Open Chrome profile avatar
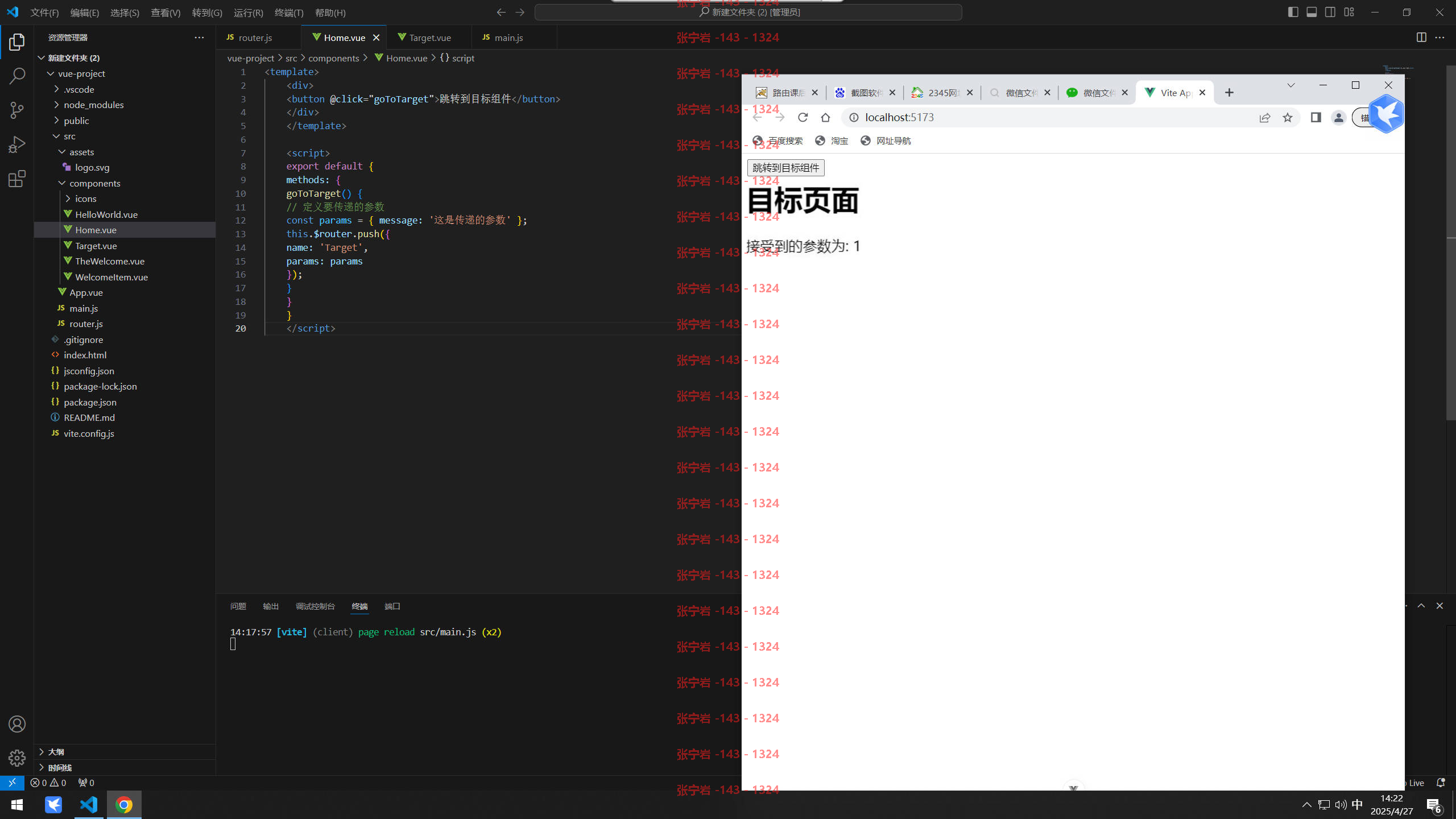The width and height of the screenshot is (1456, 819). click(1338, 118)
